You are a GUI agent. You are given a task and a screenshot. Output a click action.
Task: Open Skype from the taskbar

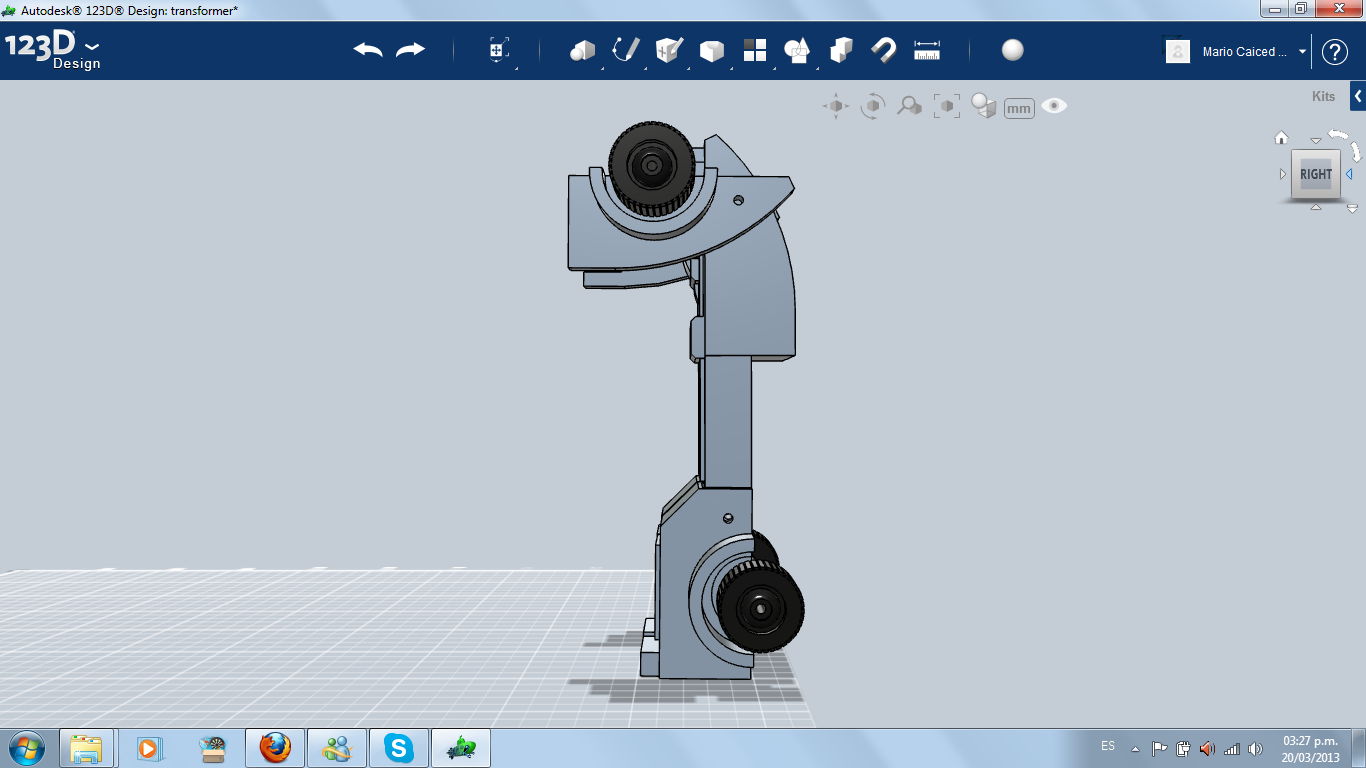(399, 748)
